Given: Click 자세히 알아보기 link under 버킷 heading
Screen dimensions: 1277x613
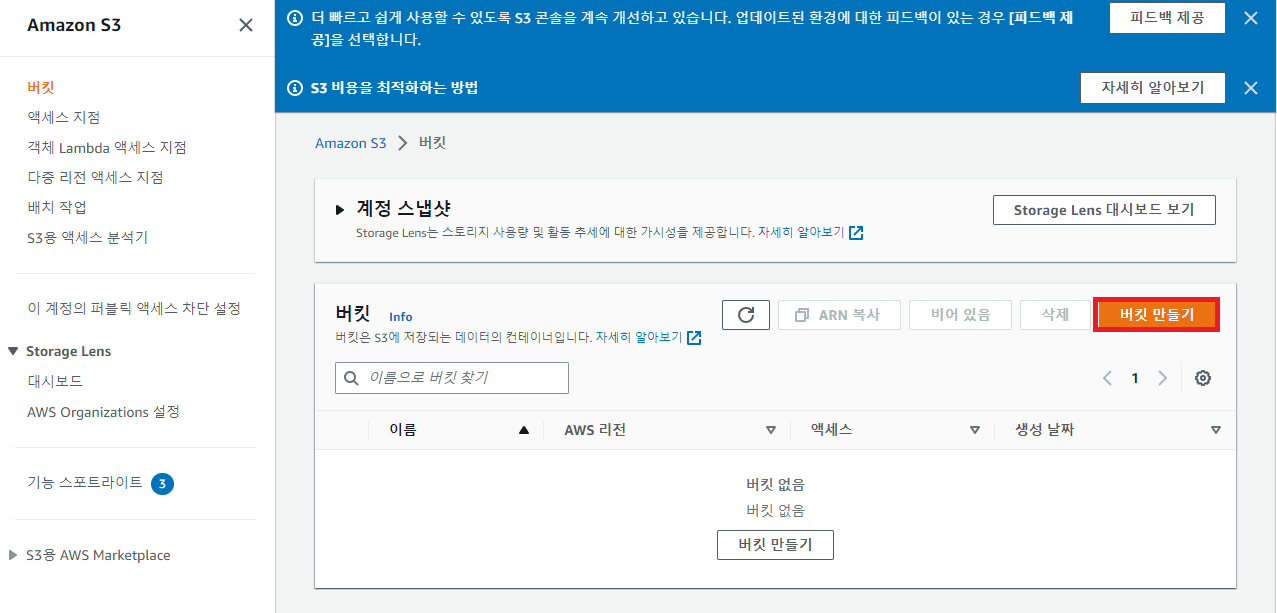Looking at the screenshot, I should [x=638, y=338].
